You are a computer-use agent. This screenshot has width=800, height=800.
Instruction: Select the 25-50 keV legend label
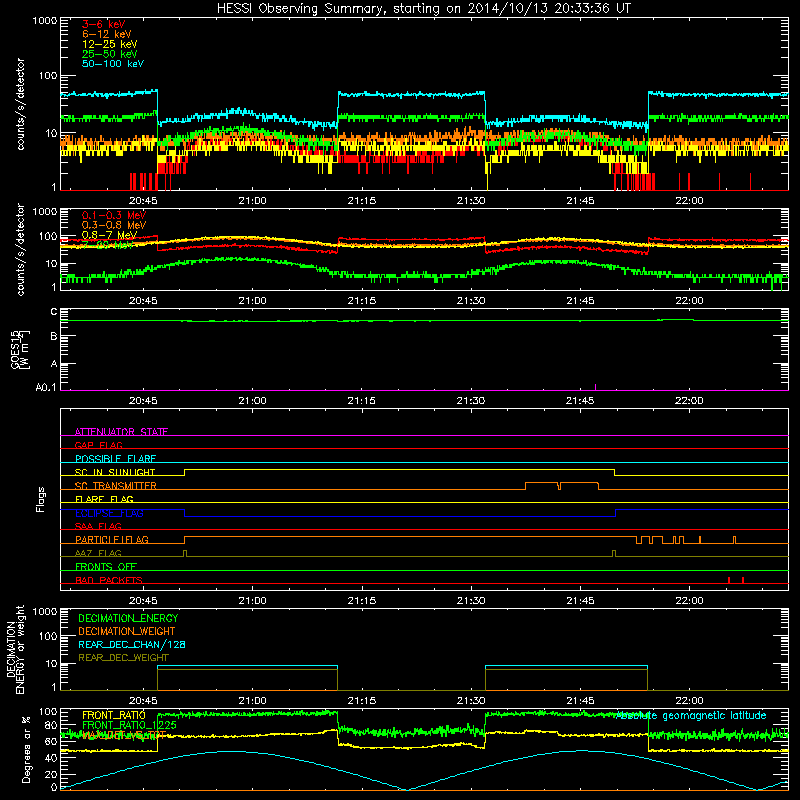110,54
